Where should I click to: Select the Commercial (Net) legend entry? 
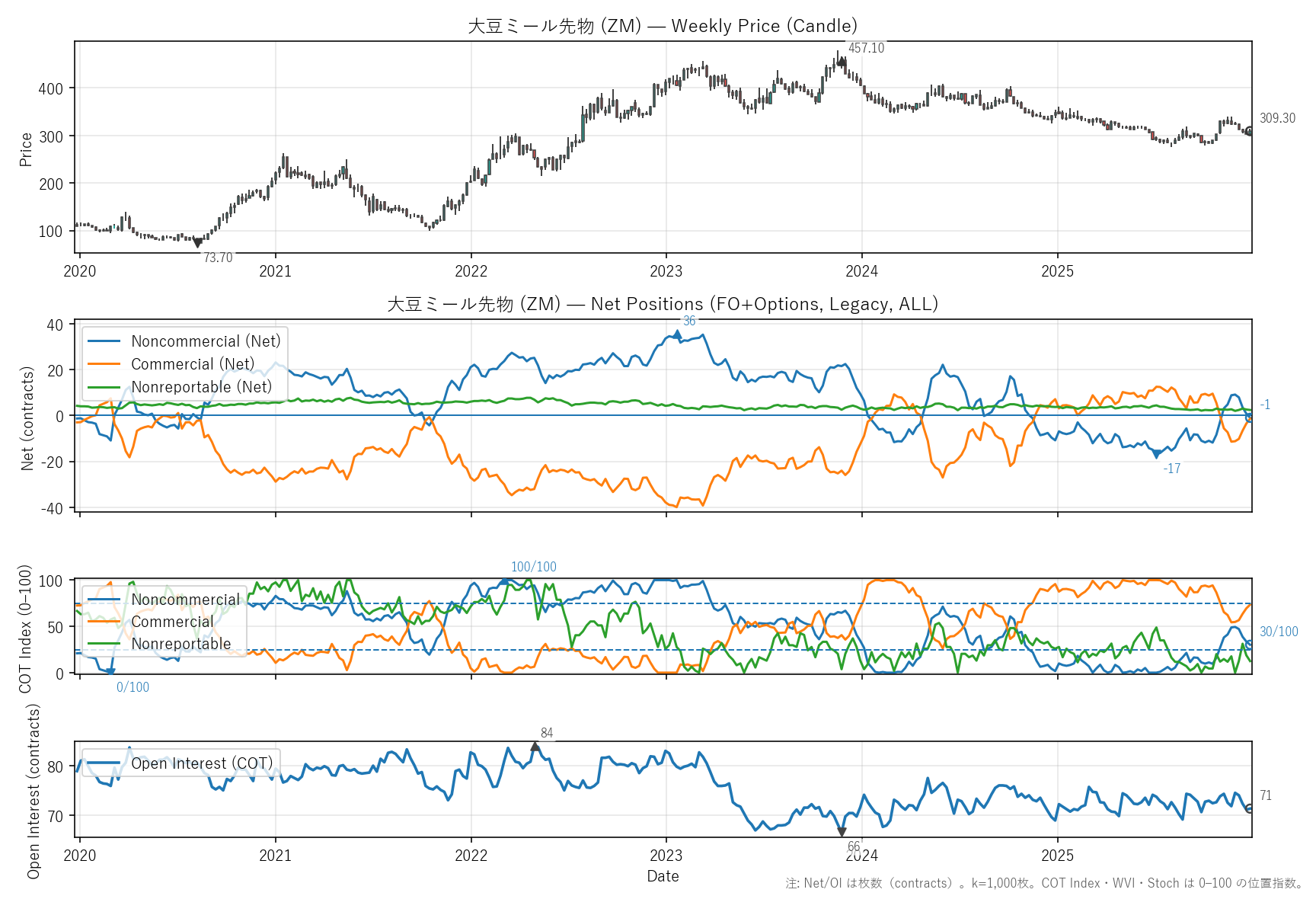[193, 364]
